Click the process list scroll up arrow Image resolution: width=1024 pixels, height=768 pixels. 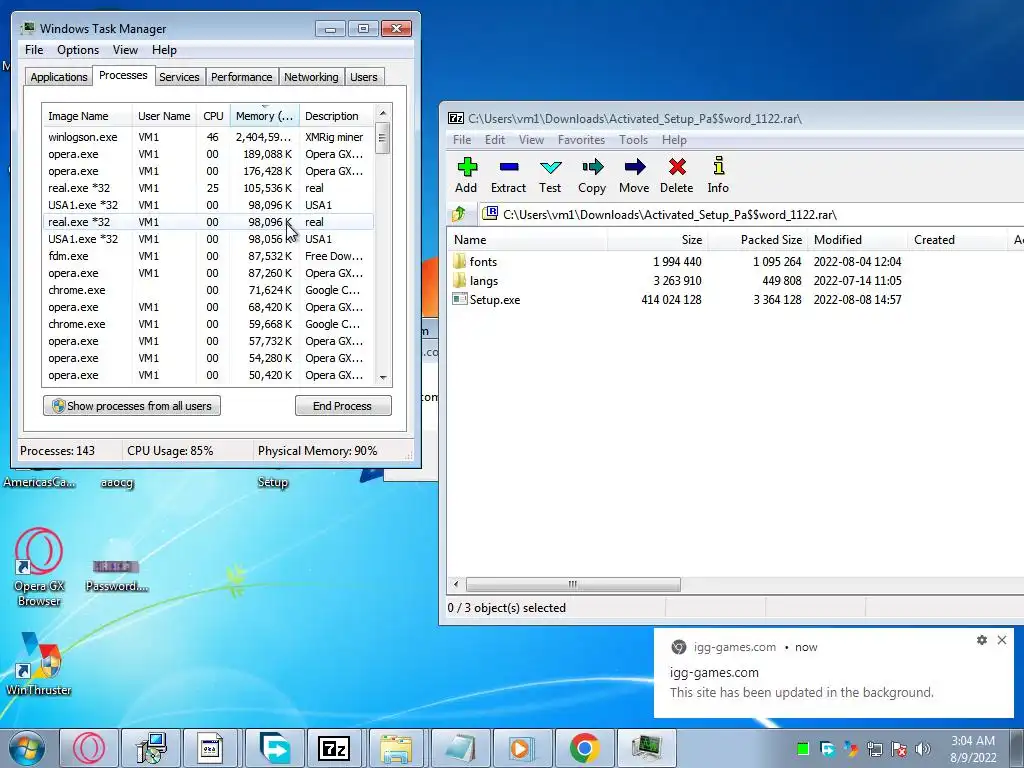pyautogui.click(x=383, y=114)
